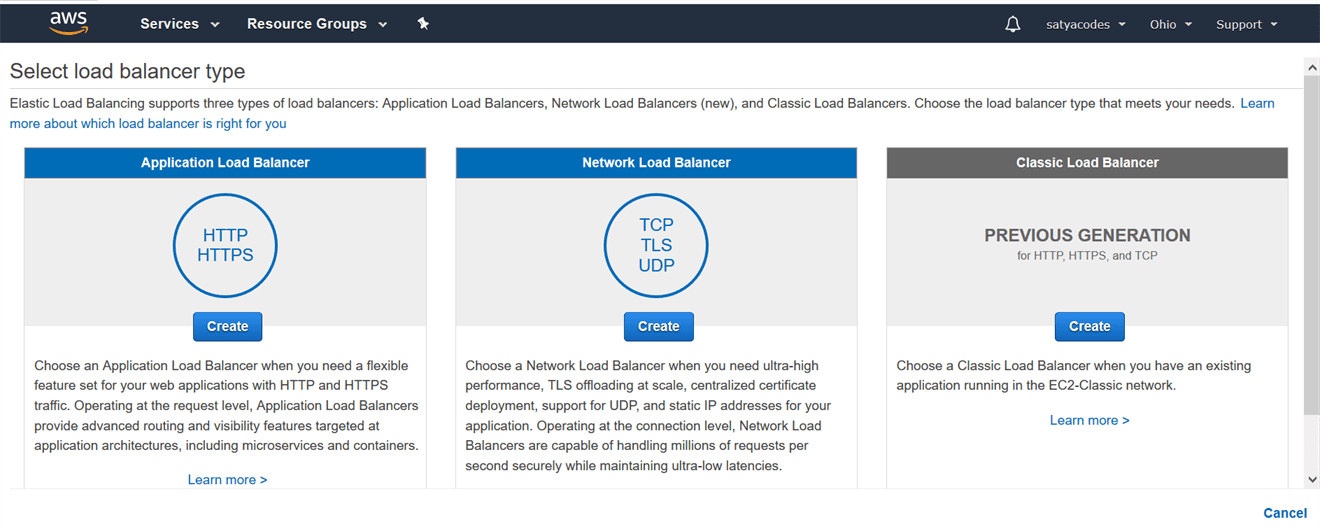Open Learn more under Classic Load Balancer
Screen dimensions: 1320x529
click(1089, 420)
